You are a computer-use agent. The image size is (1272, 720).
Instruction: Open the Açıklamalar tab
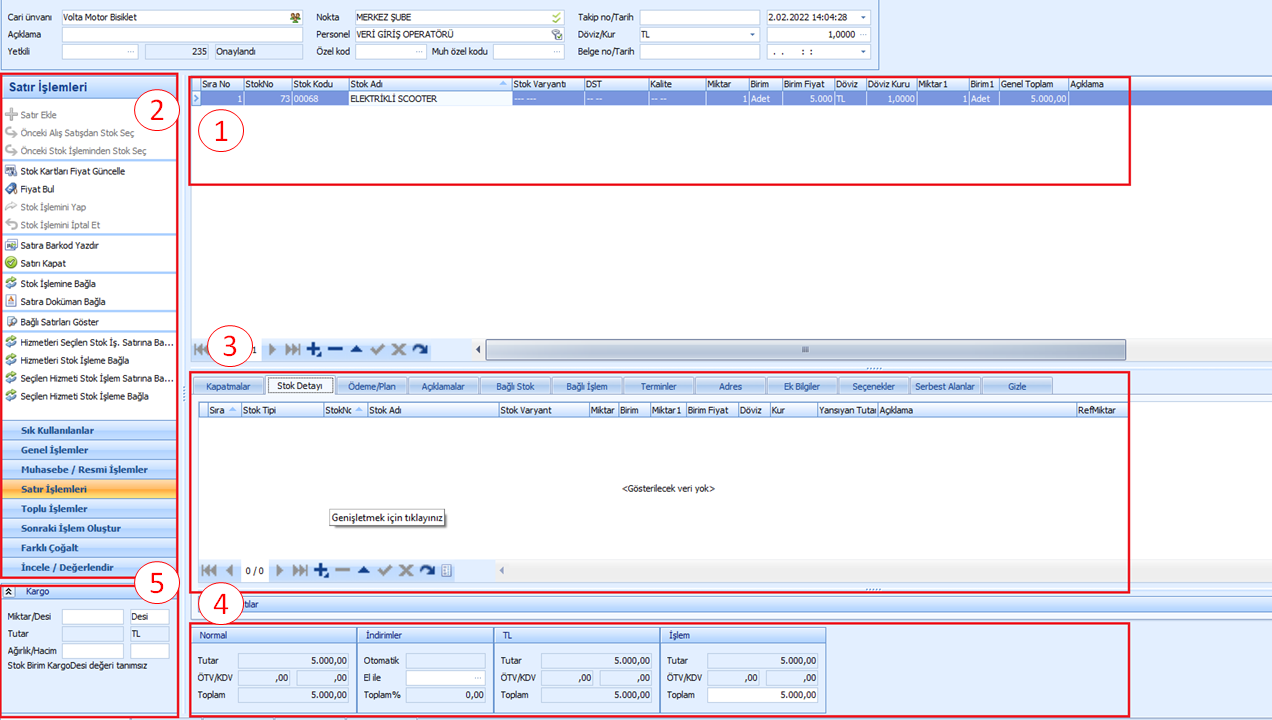tap(443, 386)
